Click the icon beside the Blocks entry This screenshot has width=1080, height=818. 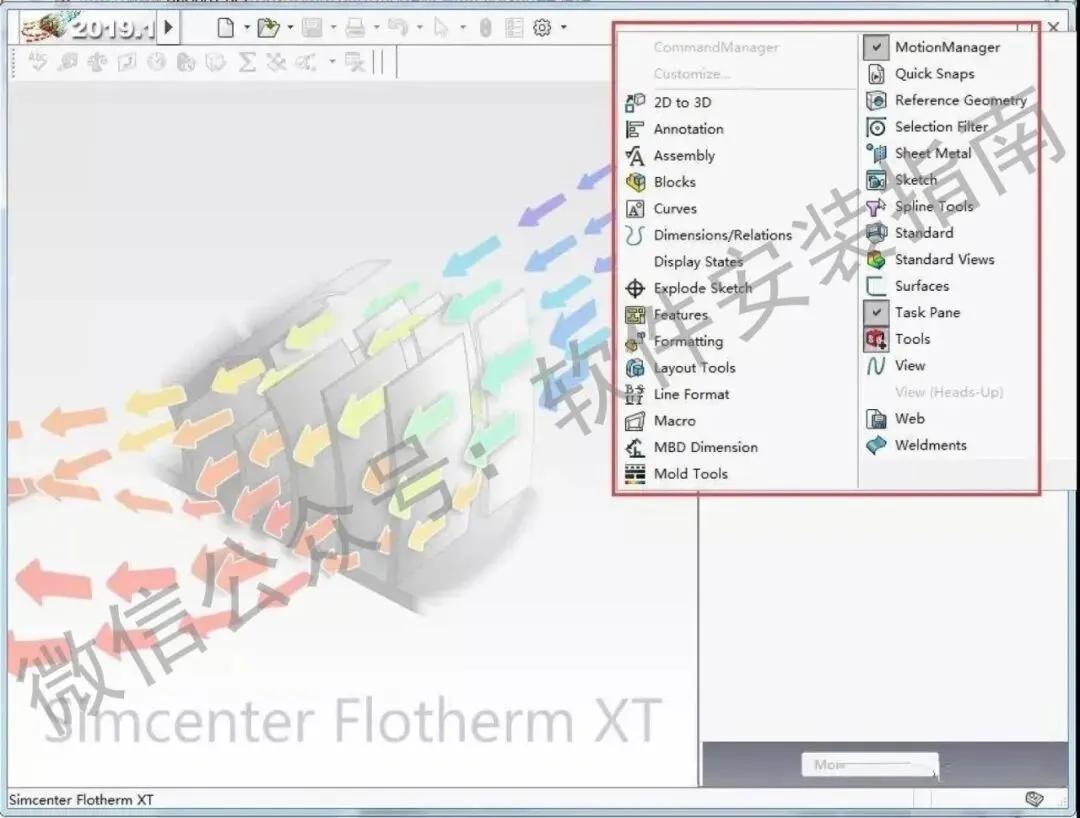click(x=634, y=182)
